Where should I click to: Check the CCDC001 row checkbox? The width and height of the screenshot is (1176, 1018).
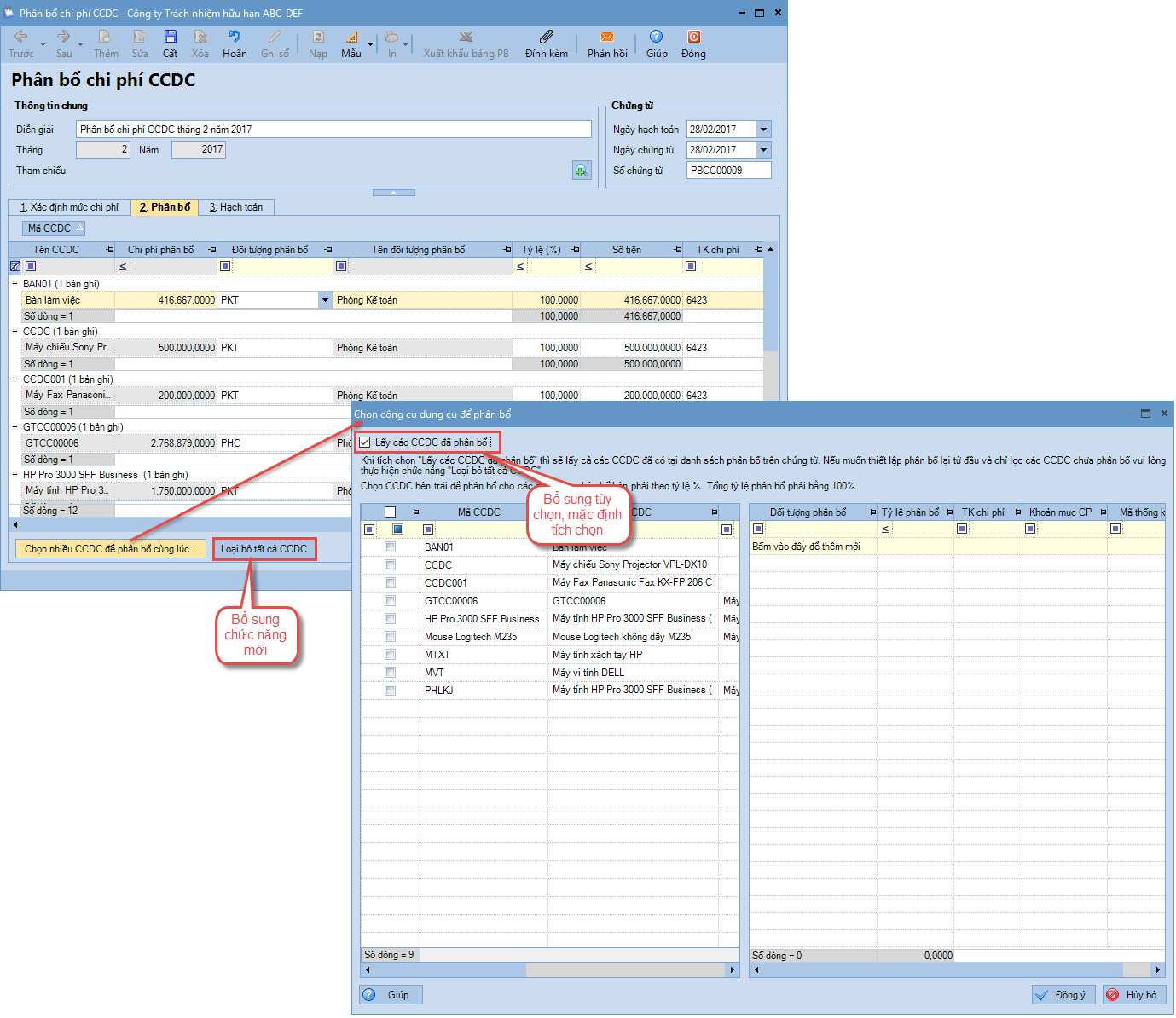coord(390,582)
